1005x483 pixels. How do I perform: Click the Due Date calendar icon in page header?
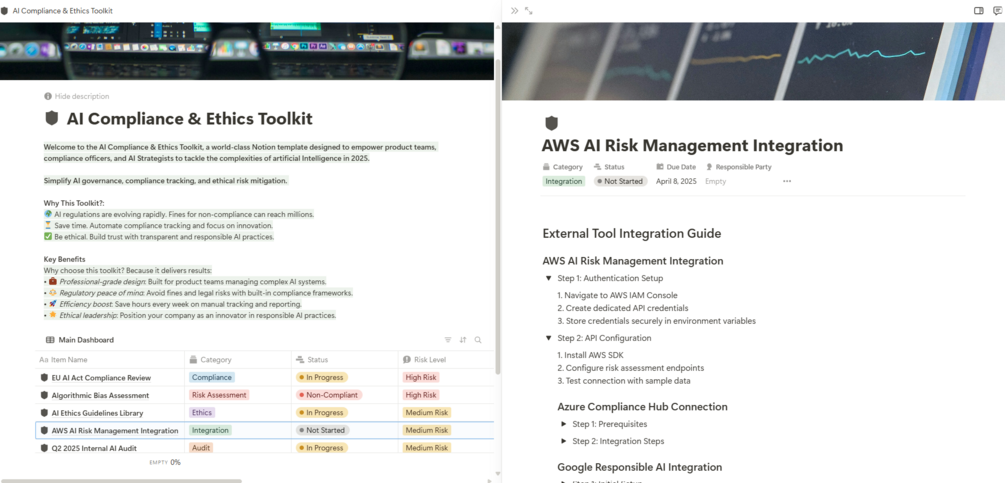pyautogui.click(x=660, y=167)
